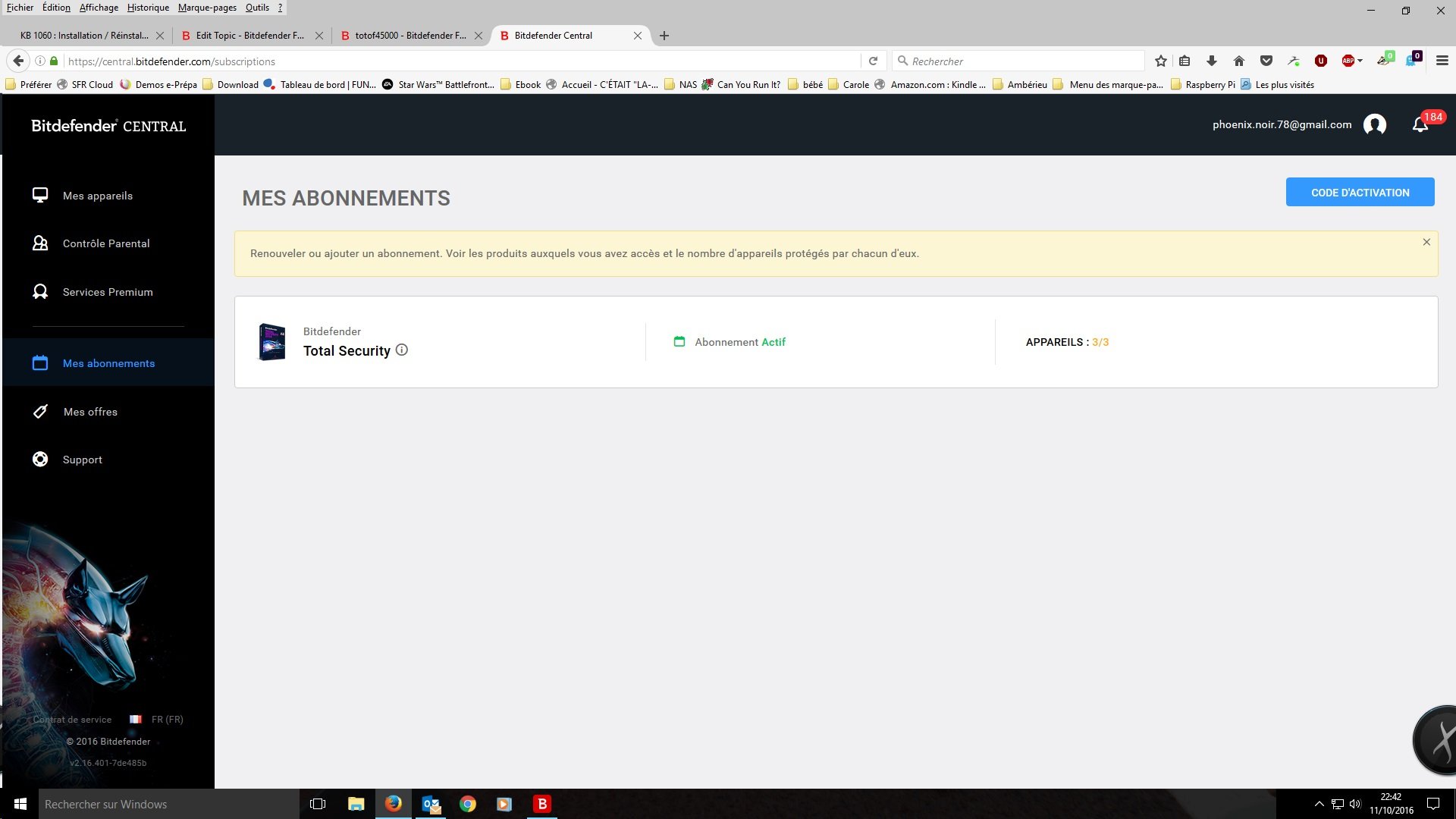Screen dimensions: 1456x819
Task: Open Windows action center notifications
Action: tap(1433, 804)
